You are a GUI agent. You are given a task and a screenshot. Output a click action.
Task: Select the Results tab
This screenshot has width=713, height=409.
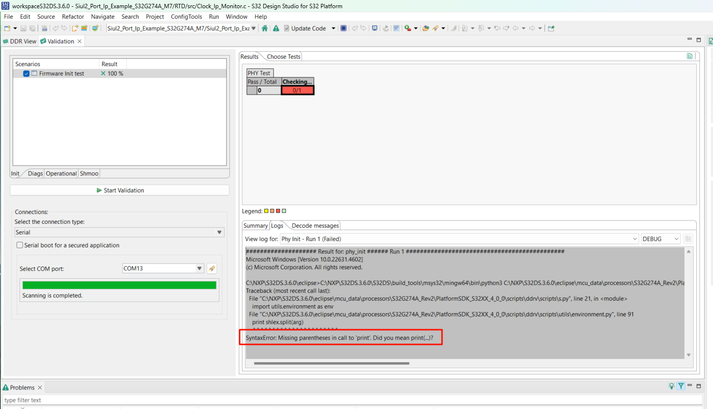(249, 56)
